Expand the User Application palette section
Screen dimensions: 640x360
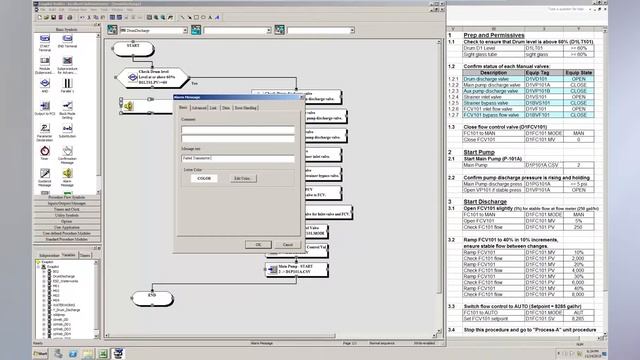pyautogui.click(x=67, y=227)
